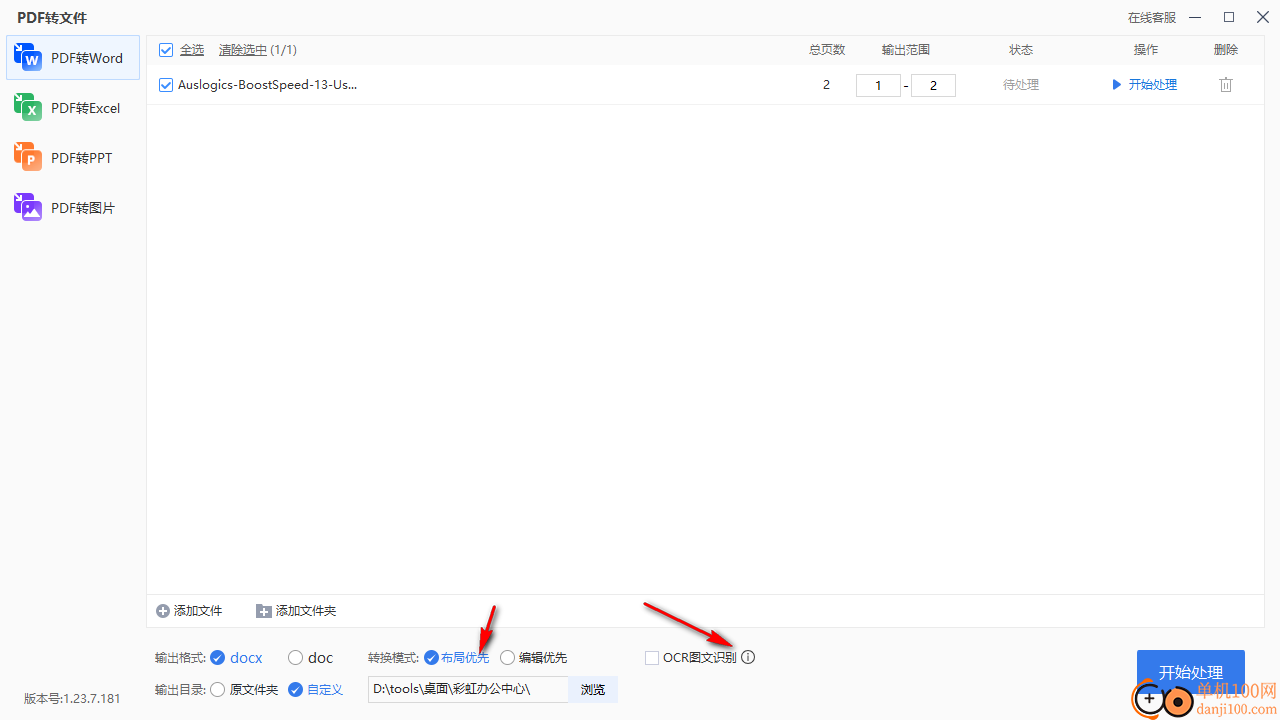The image size is (1280, 720).
Task: Select 原文件夹 as output directory
Action: tap(217, 689)
